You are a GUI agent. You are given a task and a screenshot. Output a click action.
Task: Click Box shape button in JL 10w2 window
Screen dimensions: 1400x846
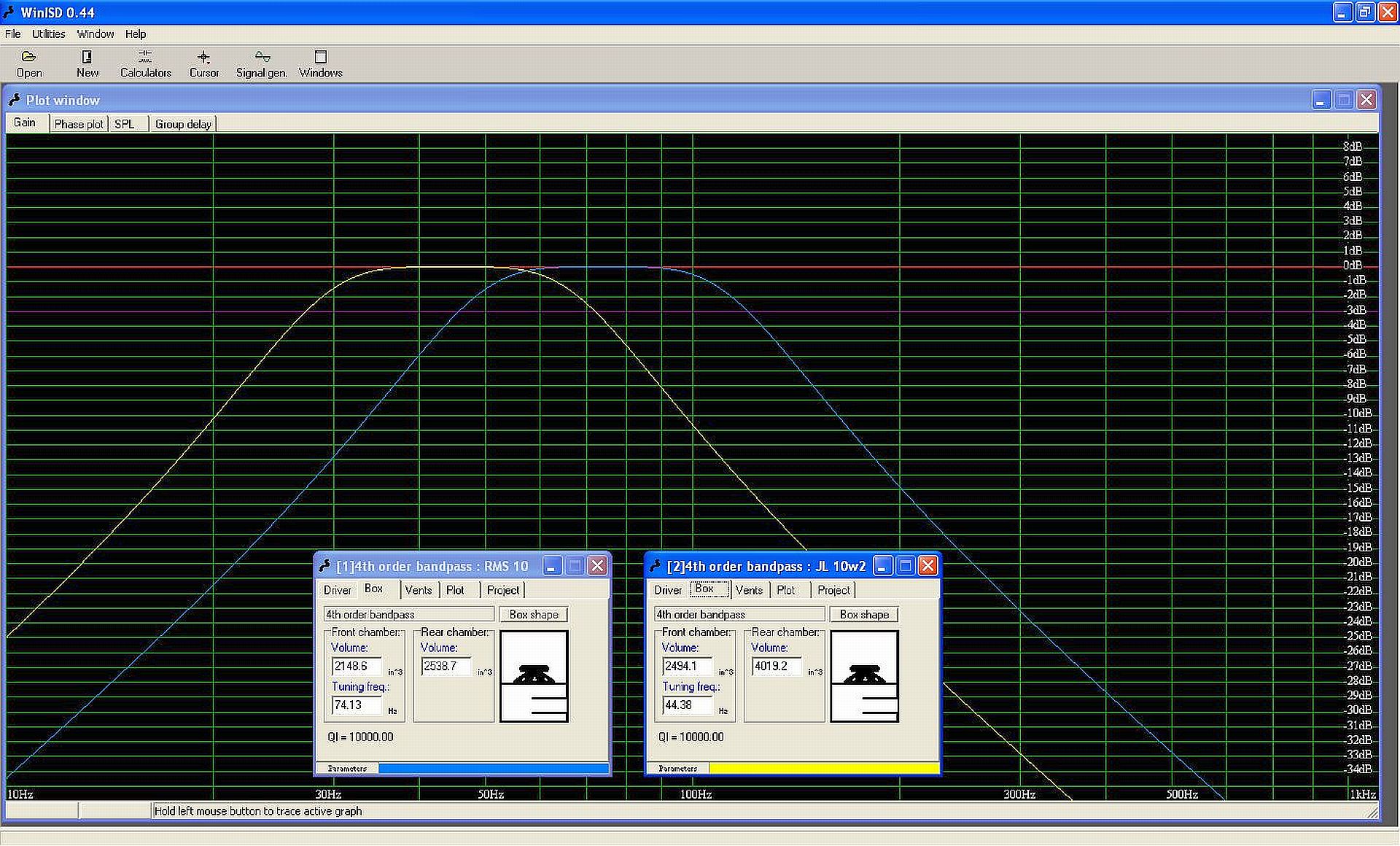(864, 615)
